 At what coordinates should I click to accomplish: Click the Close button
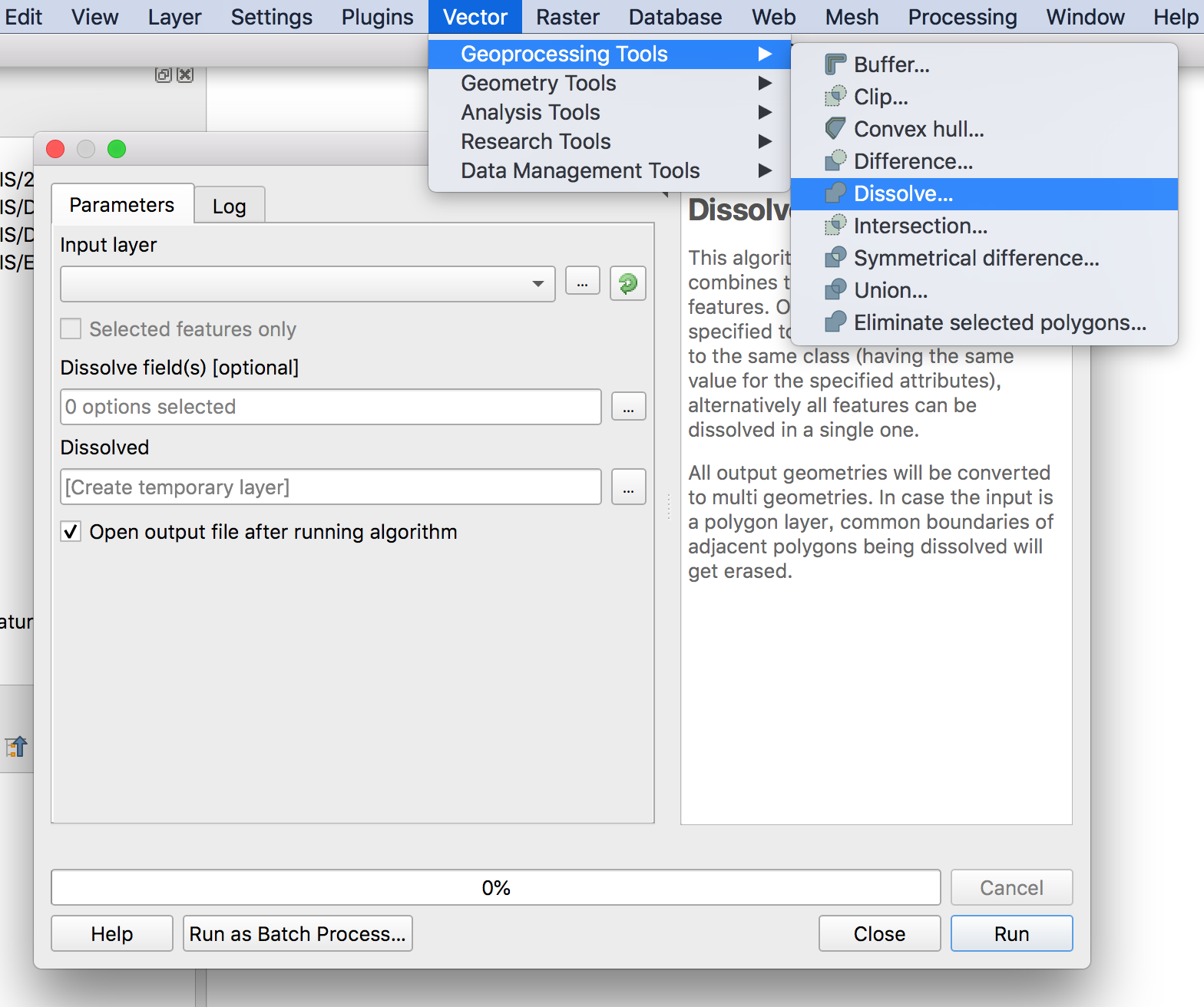(x=880, y=933)
